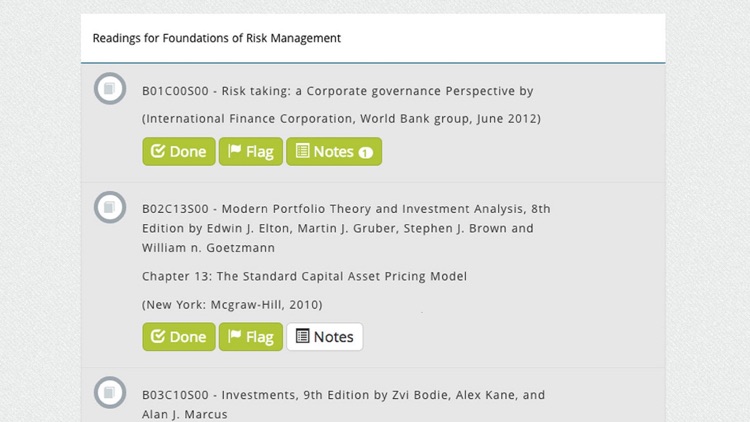Mark the Risk taking reading as Done

(179, 152)
